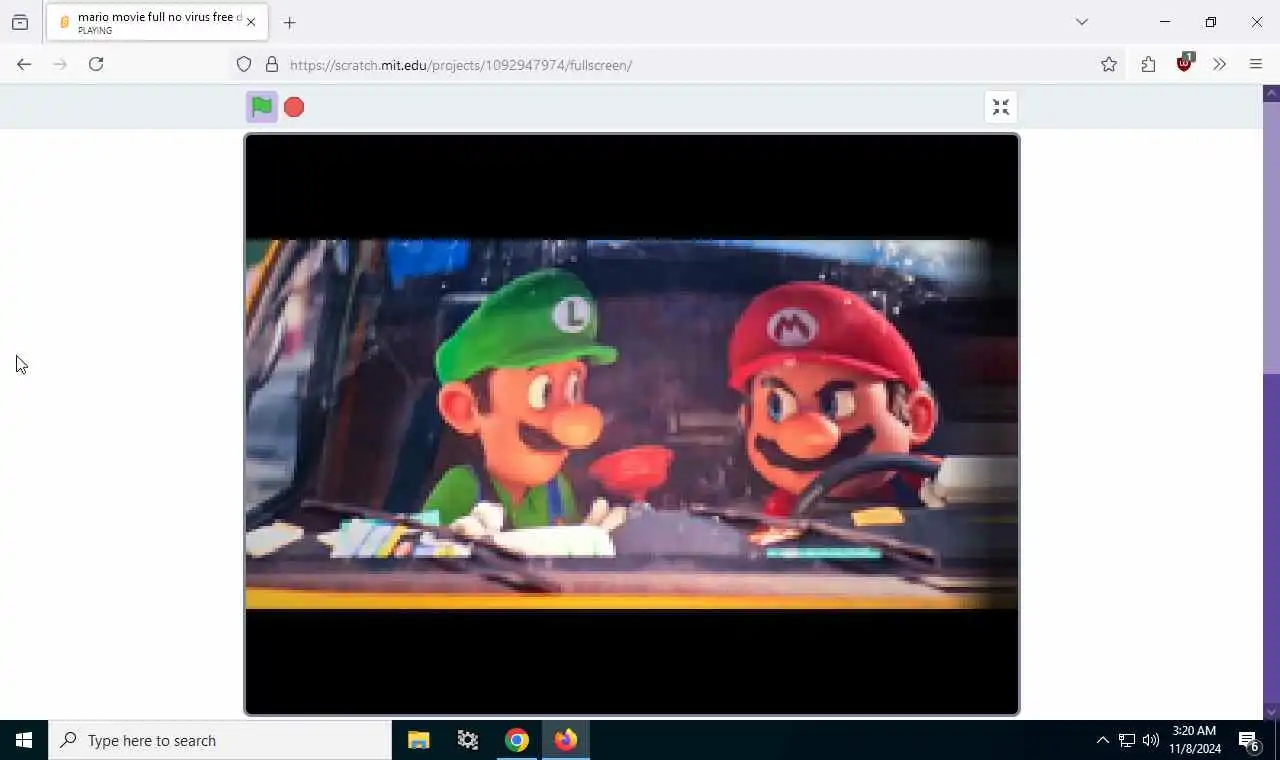Go back to the previous page
Viewport: 1280px width, 760px height.
pyautogui.click(x=24, y=64)
